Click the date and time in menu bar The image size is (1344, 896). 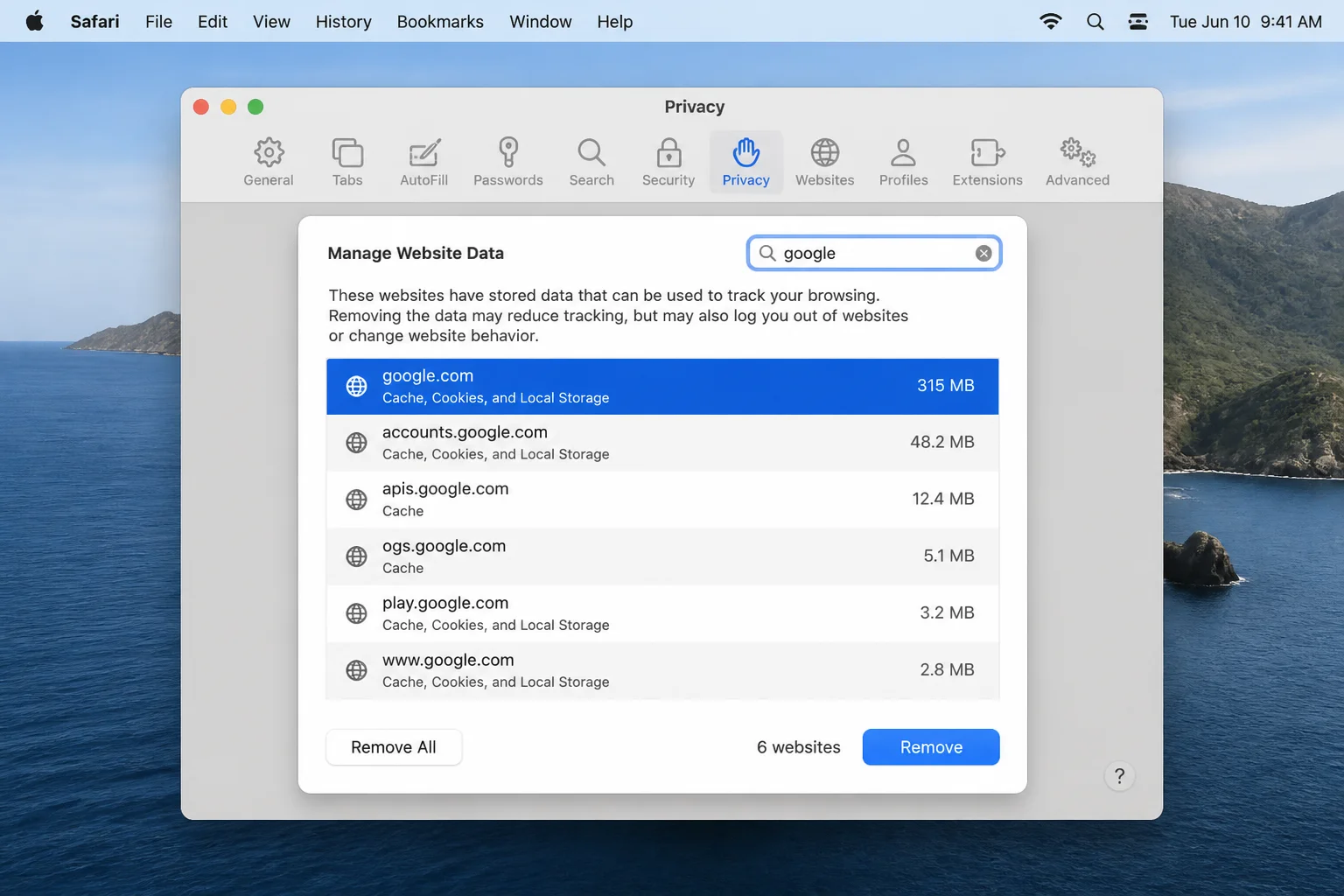click(x=1245, y=21)
